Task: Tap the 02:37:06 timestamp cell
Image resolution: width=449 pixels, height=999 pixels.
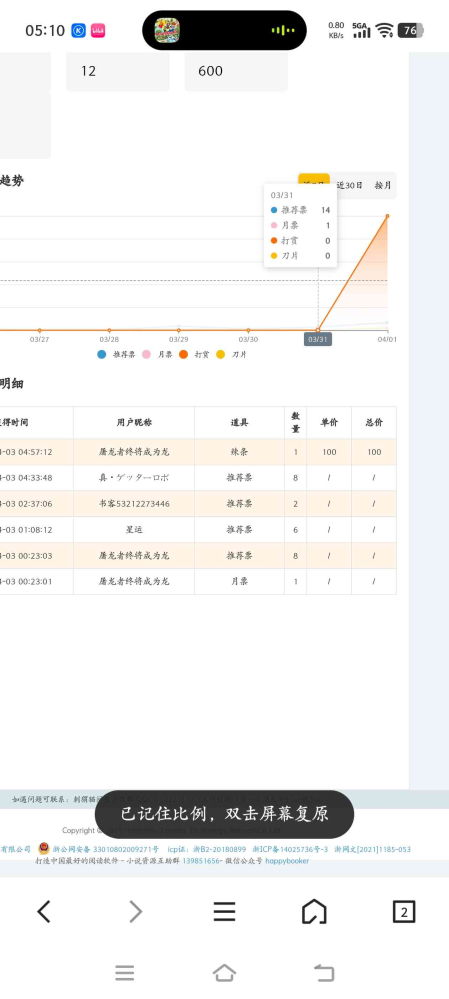Action: (36, 504)
